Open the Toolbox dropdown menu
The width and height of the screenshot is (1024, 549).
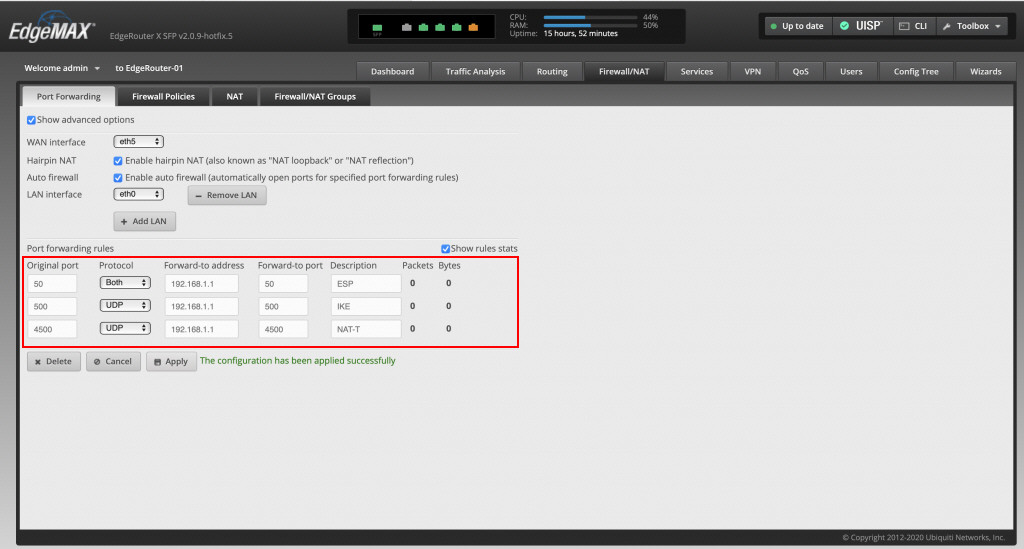coord(972,26)
